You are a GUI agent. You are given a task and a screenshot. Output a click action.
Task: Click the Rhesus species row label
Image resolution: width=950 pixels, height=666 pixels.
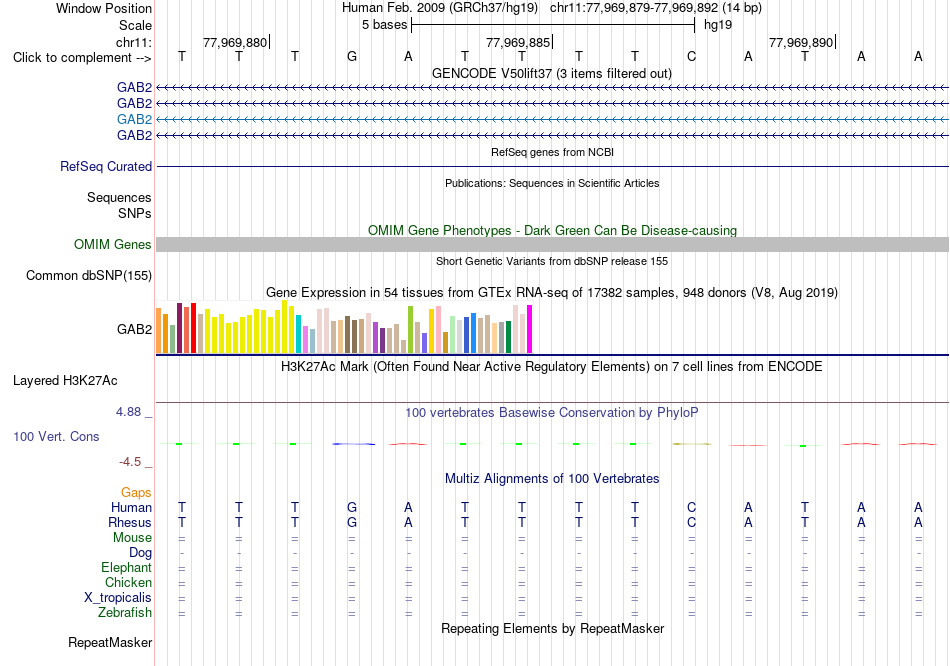[x=130, y=523]
